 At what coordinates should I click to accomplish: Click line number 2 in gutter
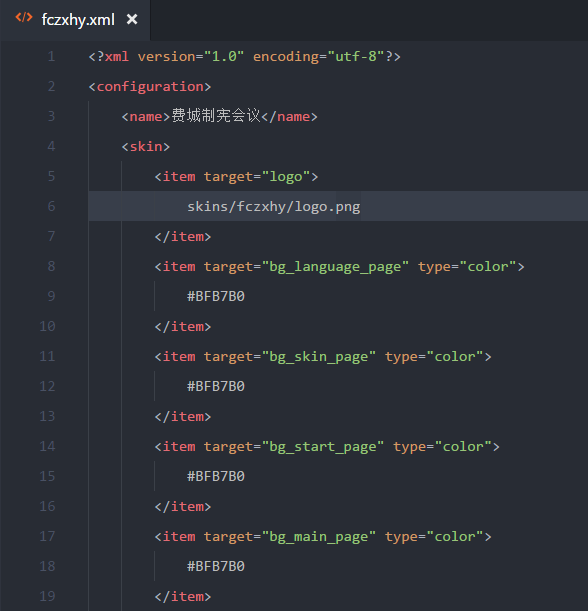click(x=51, y=87)
